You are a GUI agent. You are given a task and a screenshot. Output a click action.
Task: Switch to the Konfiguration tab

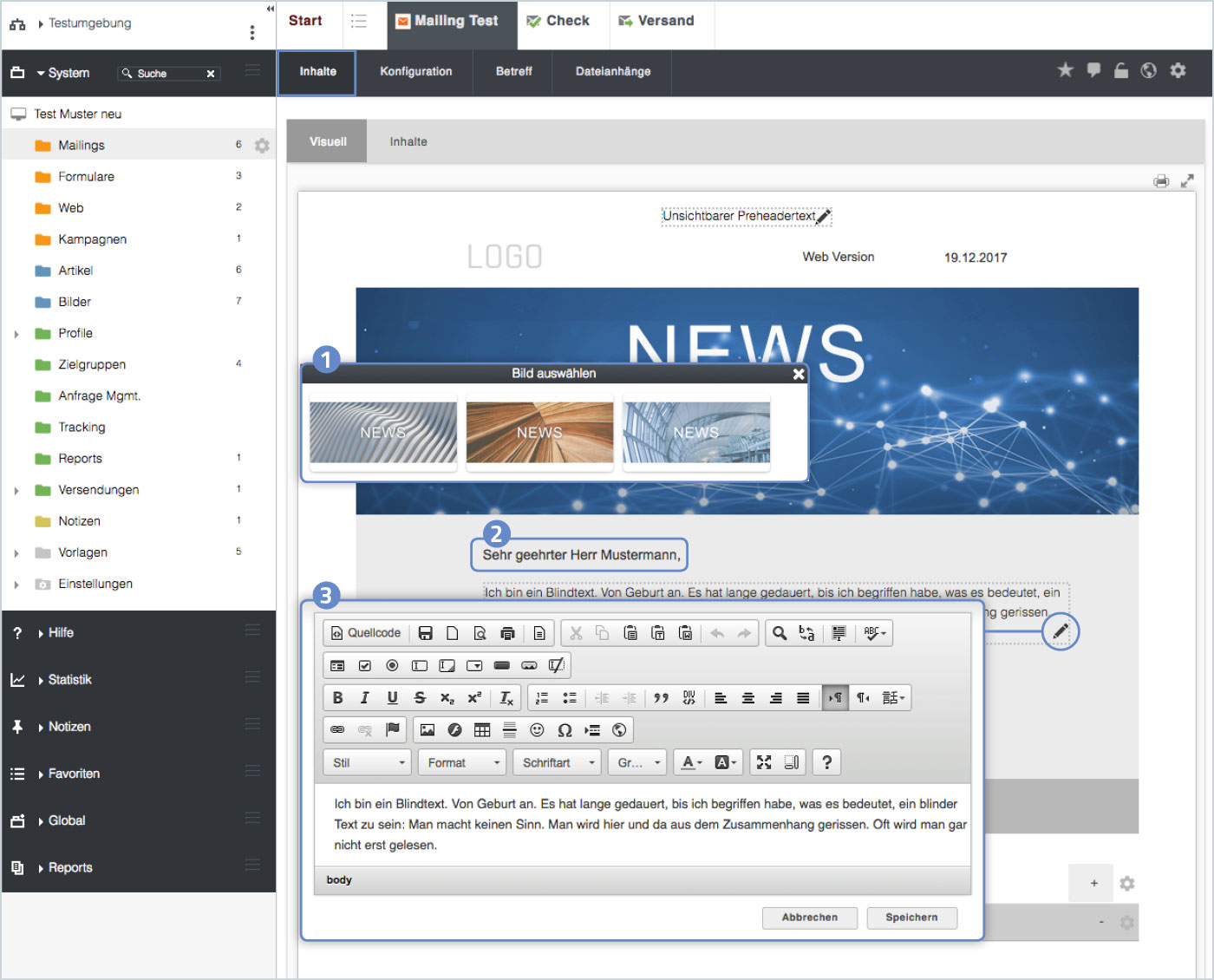tap(415, 72)
